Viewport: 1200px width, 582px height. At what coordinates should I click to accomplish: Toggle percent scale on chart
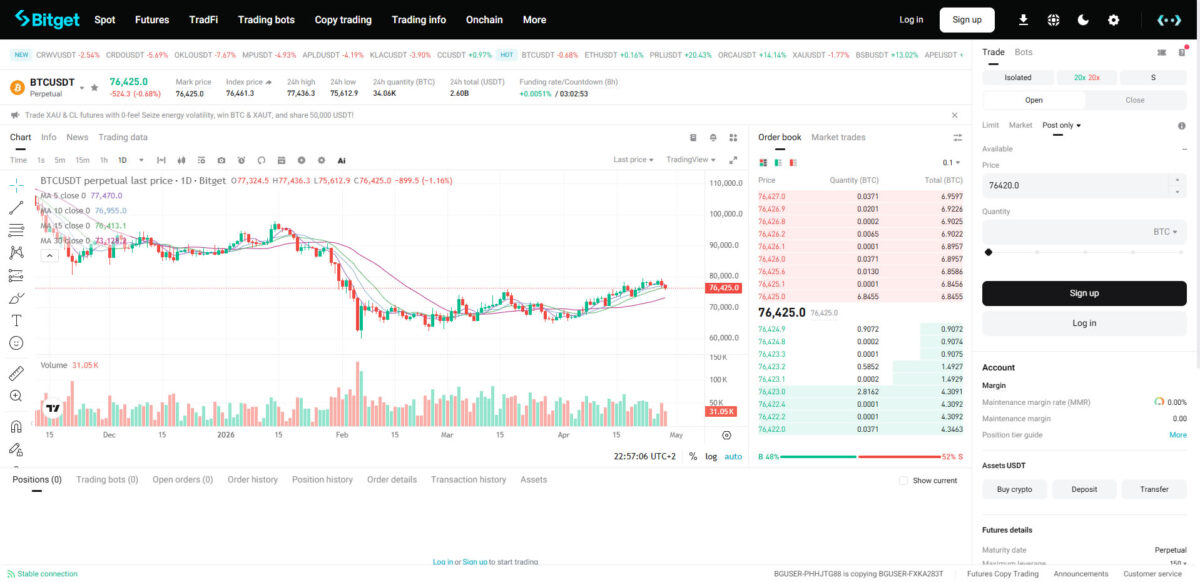pyautogui.click(x=693, y=456)
